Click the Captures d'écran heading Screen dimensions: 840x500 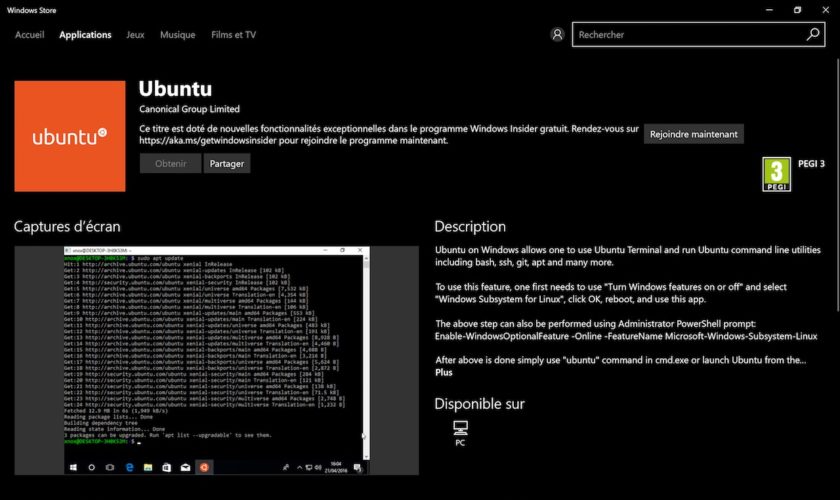point(67,227)
